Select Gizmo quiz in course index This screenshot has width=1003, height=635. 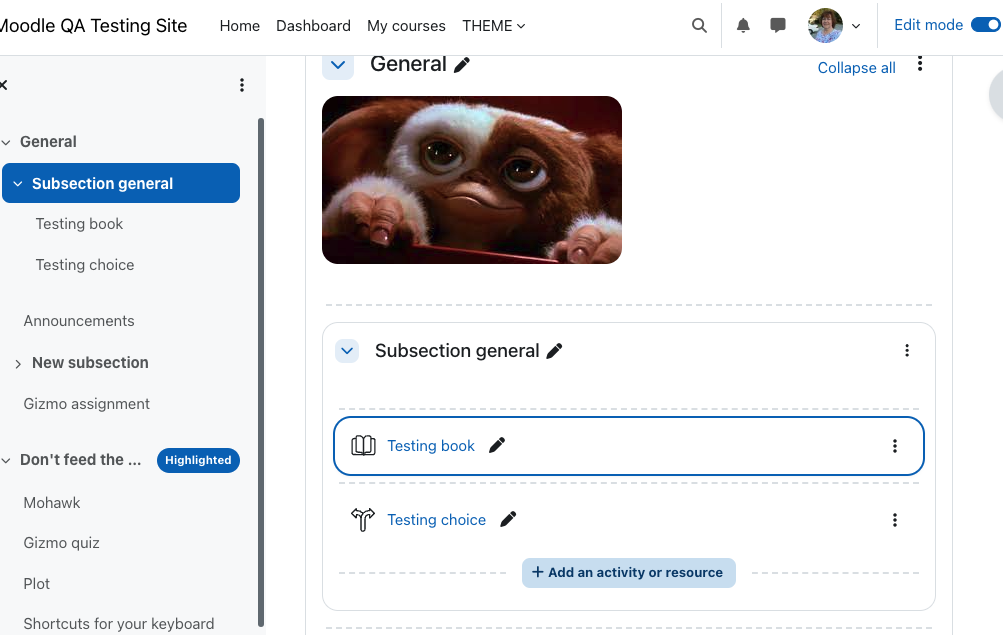point(61,543)
